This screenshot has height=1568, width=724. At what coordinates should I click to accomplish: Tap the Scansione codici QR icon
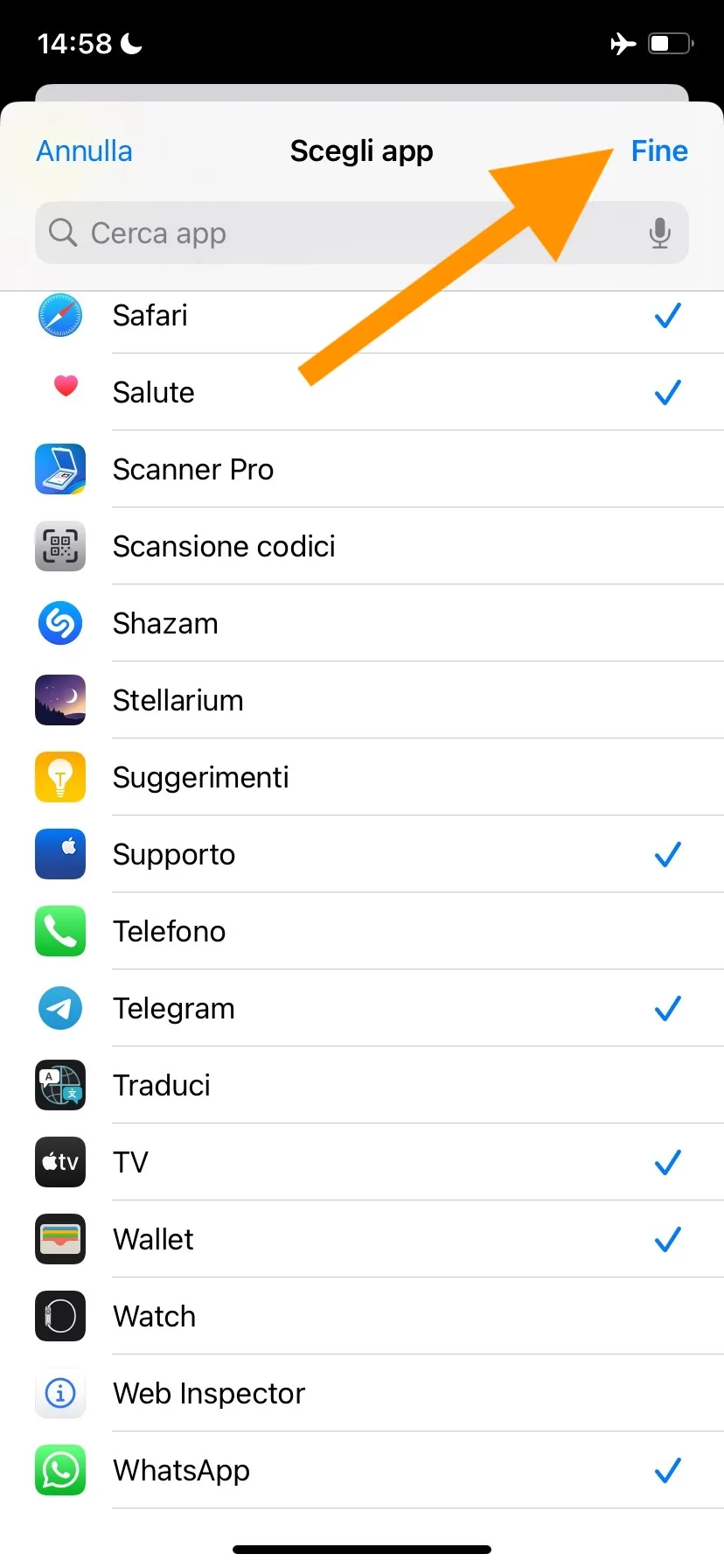60,546
